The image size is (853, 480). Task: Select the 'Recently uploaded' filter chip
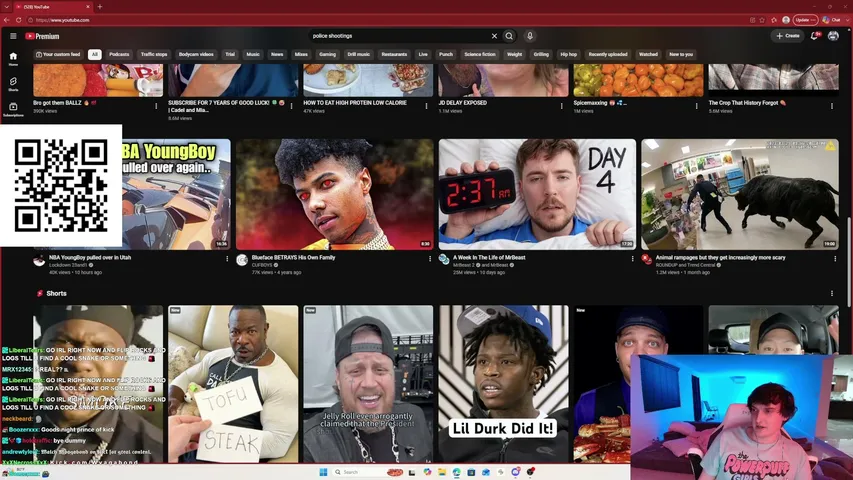tap(608, 54)
